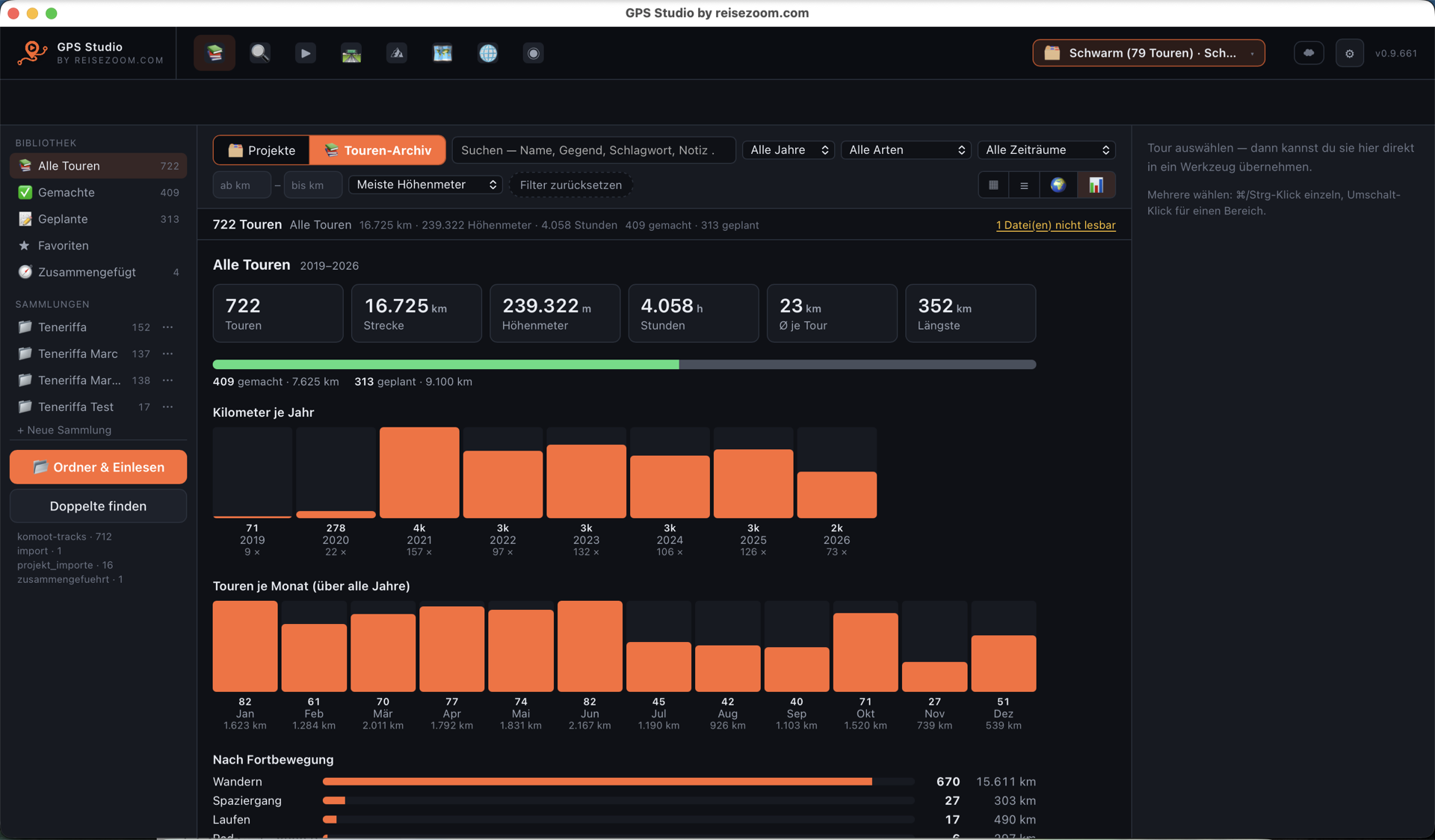Open the '1 Datei(en) nicht lesbar' link

point(1055,225)
